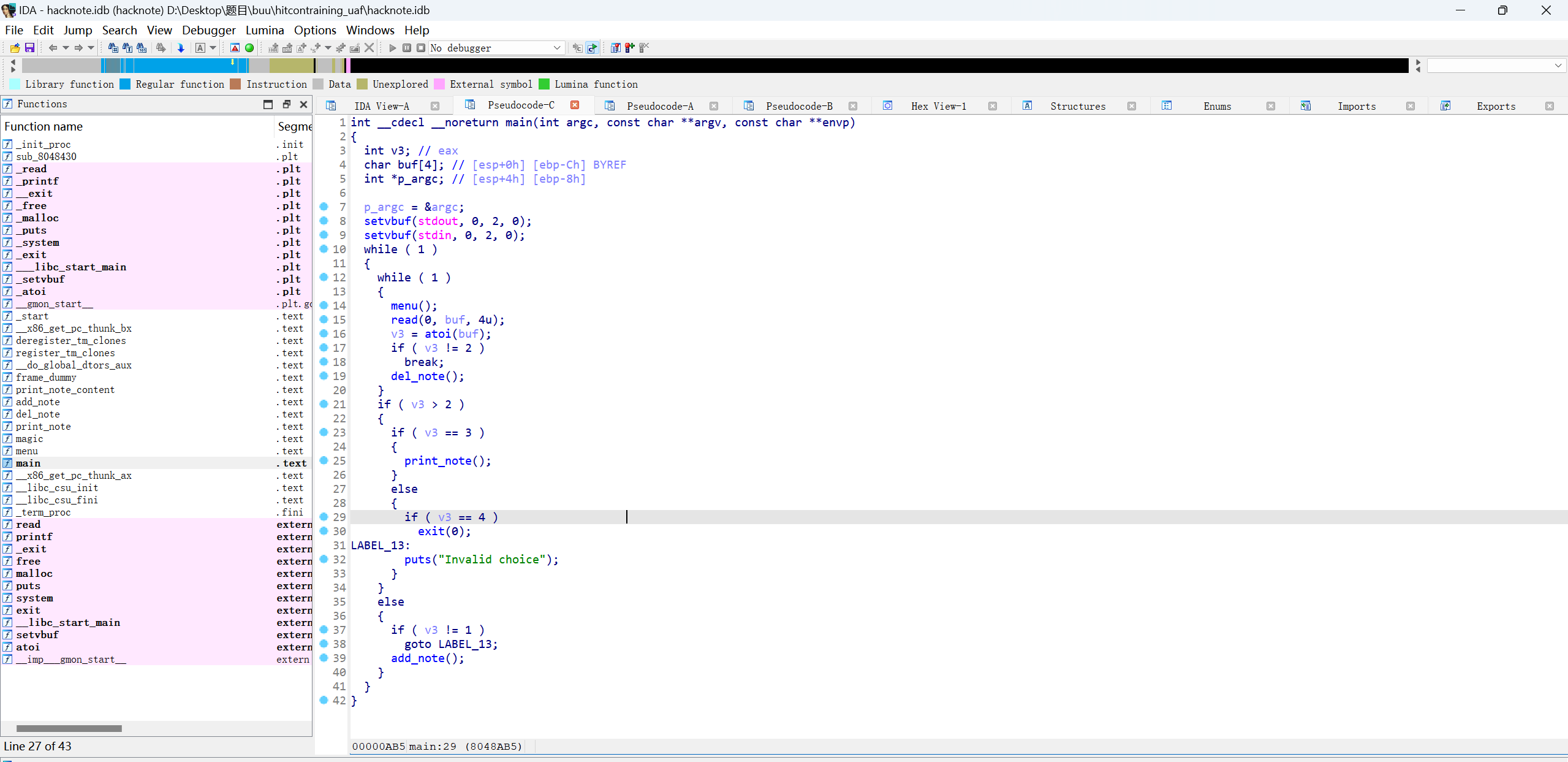This screenshot has width=1568, height=762.
Task: Open the Lumina menu
Action: 265,30
